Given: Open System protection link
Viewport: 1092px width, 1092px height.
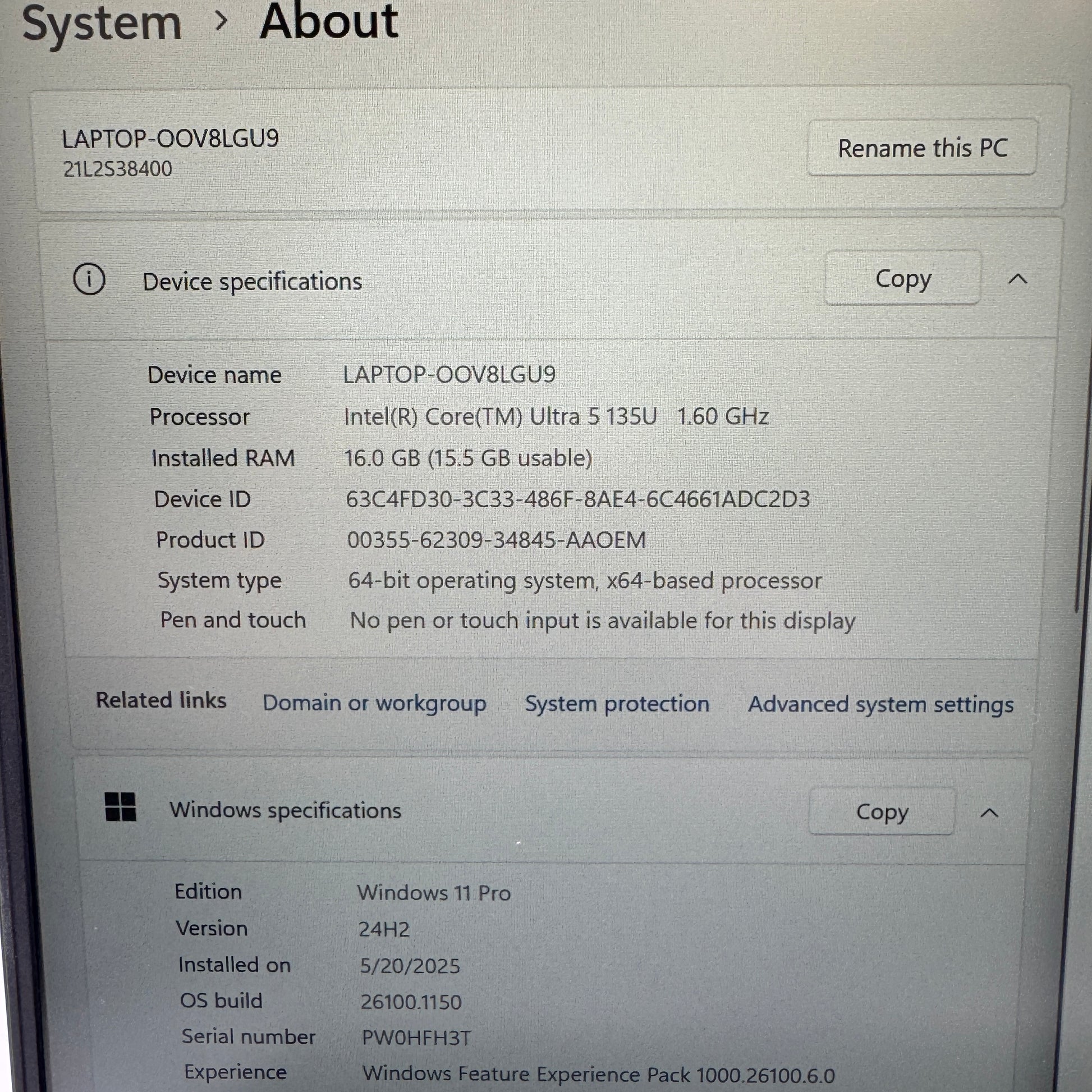Looking at the screenshot, I should click(x=617, y=704).
